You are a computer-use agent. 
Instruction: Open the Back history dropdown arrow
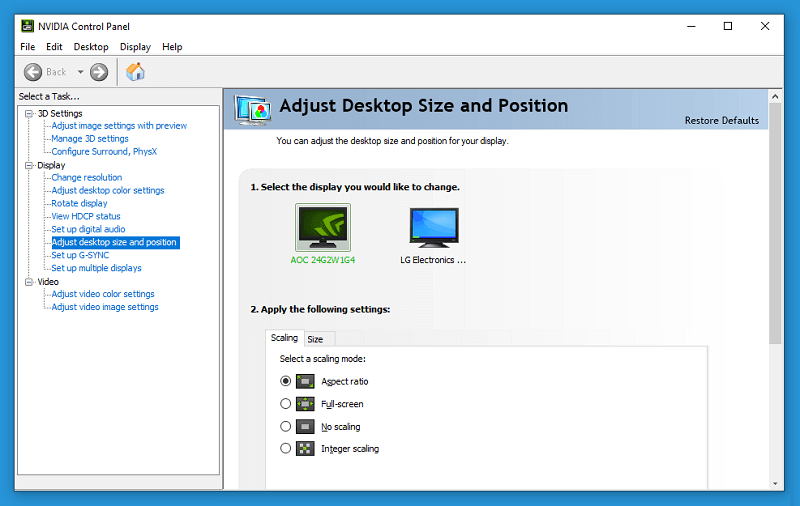click(x=81, y=72)
